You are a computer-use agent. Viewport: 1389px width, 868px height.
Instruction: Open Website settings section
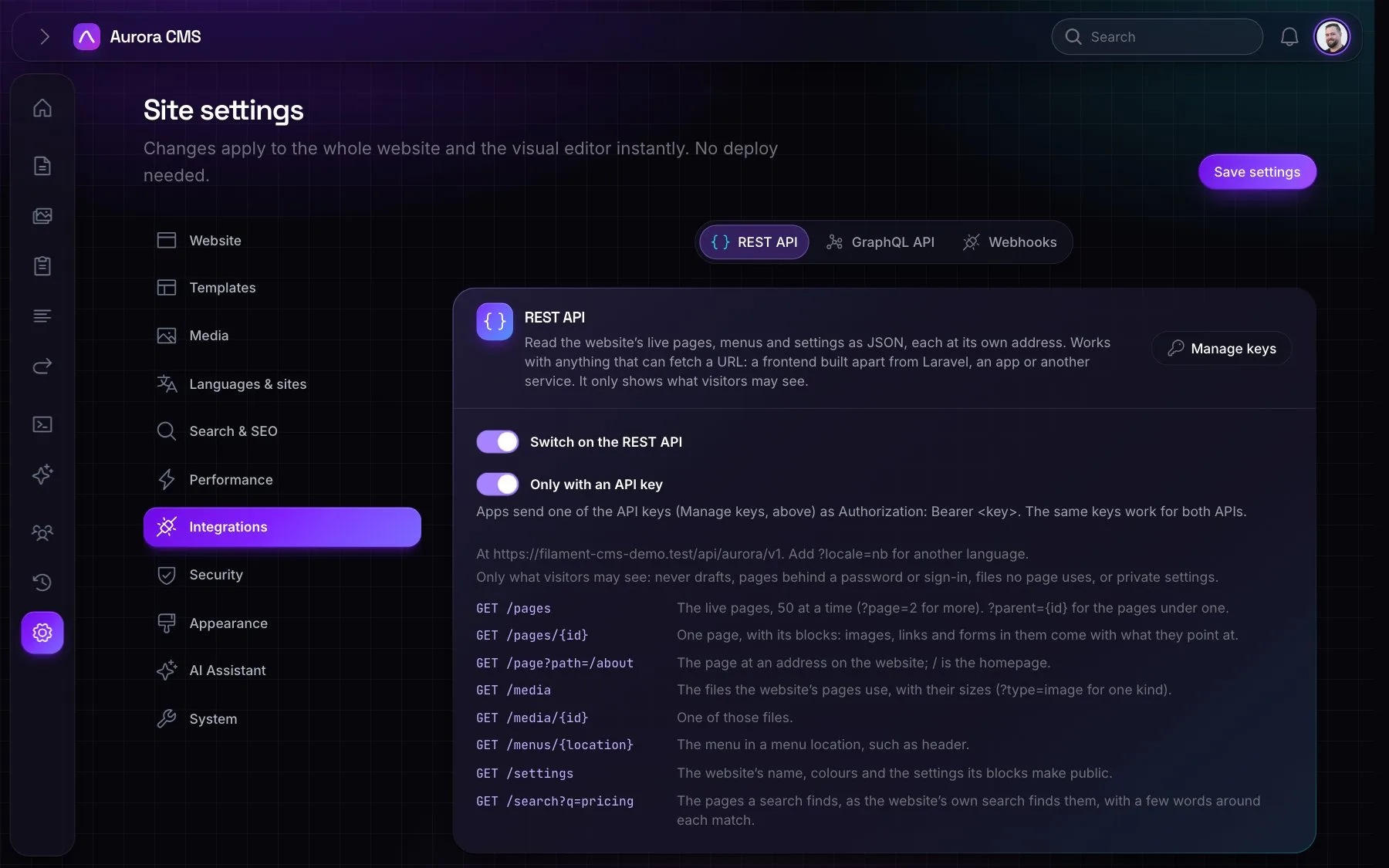tap(282, 241)
